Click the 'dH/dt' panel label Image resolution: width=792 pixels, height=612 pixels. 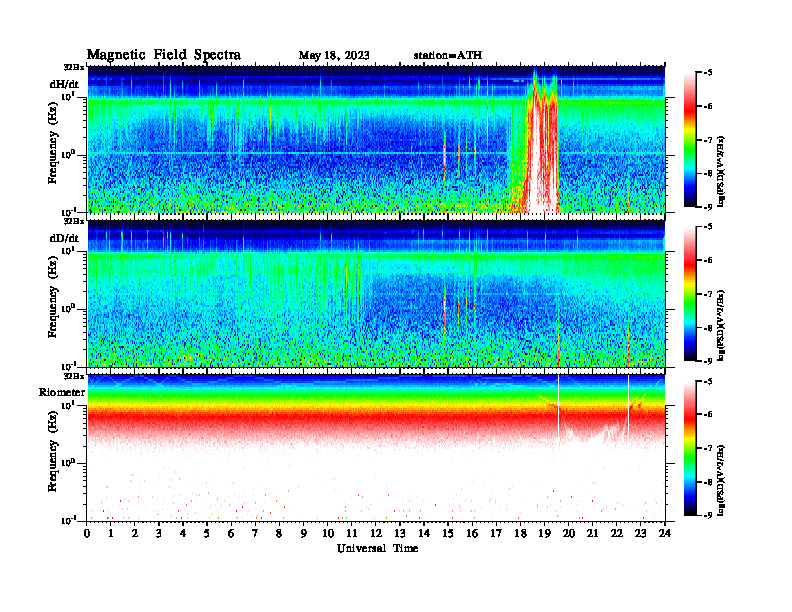point(64,84)
